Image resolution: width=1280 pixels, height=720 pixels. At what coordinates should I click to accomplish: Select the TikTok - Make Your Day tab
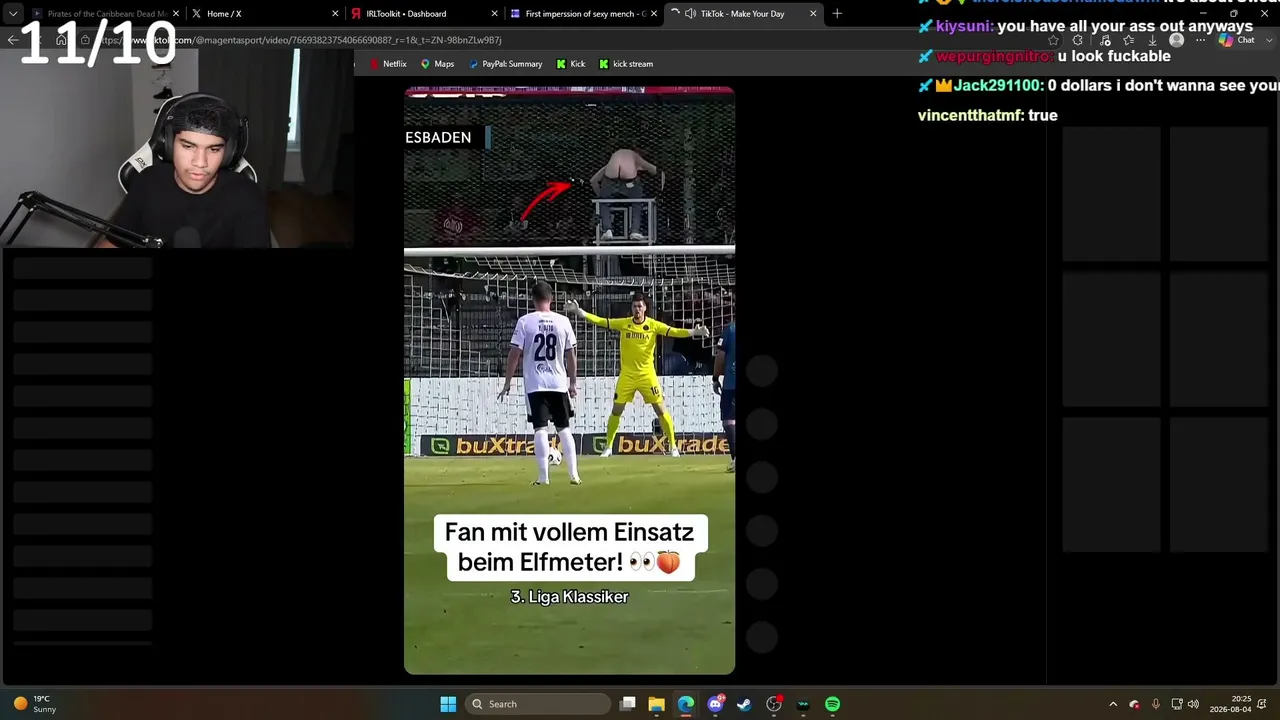point(742,14)
